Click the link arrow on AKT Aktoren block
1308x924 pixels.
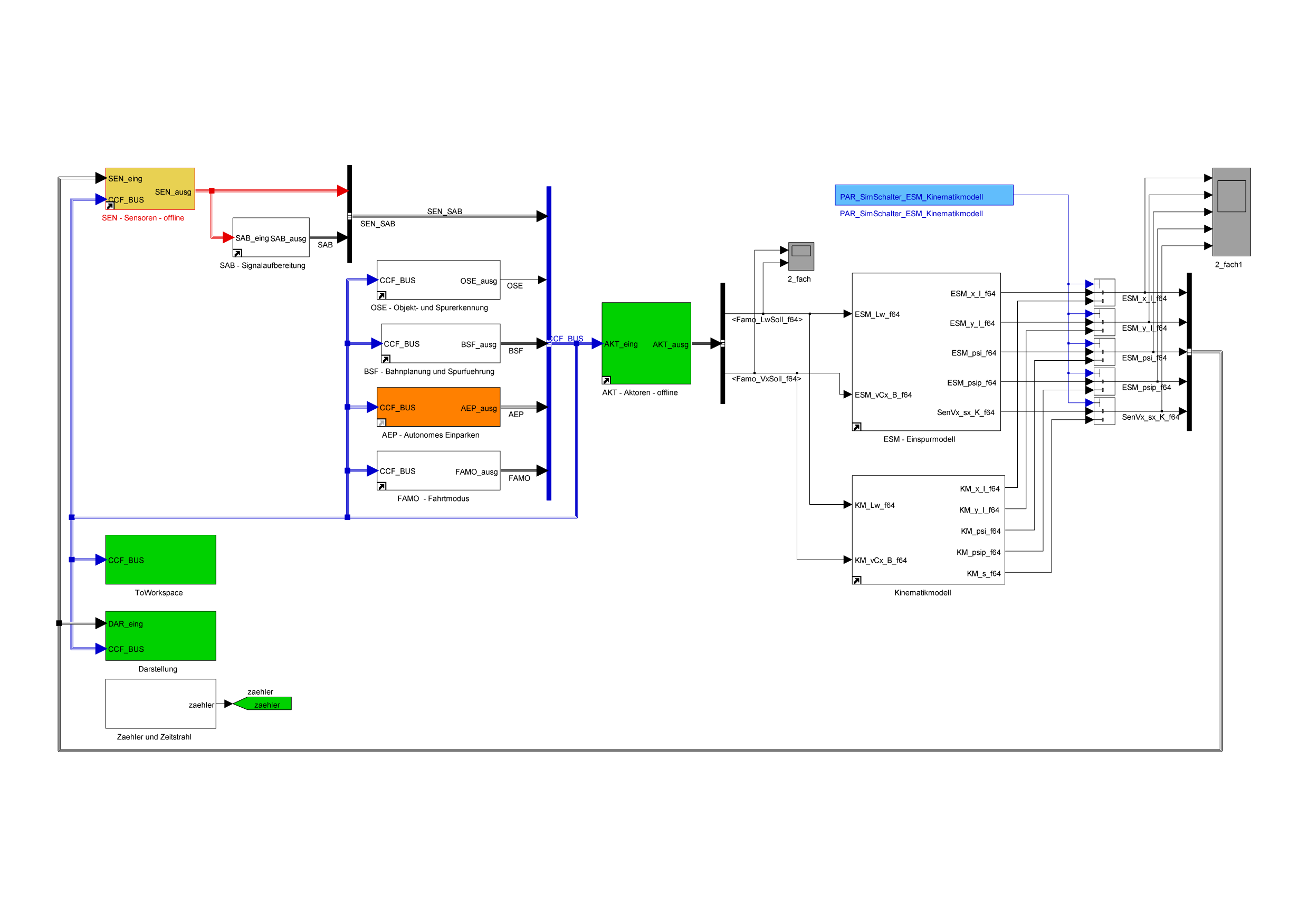[x=606, y=380]
